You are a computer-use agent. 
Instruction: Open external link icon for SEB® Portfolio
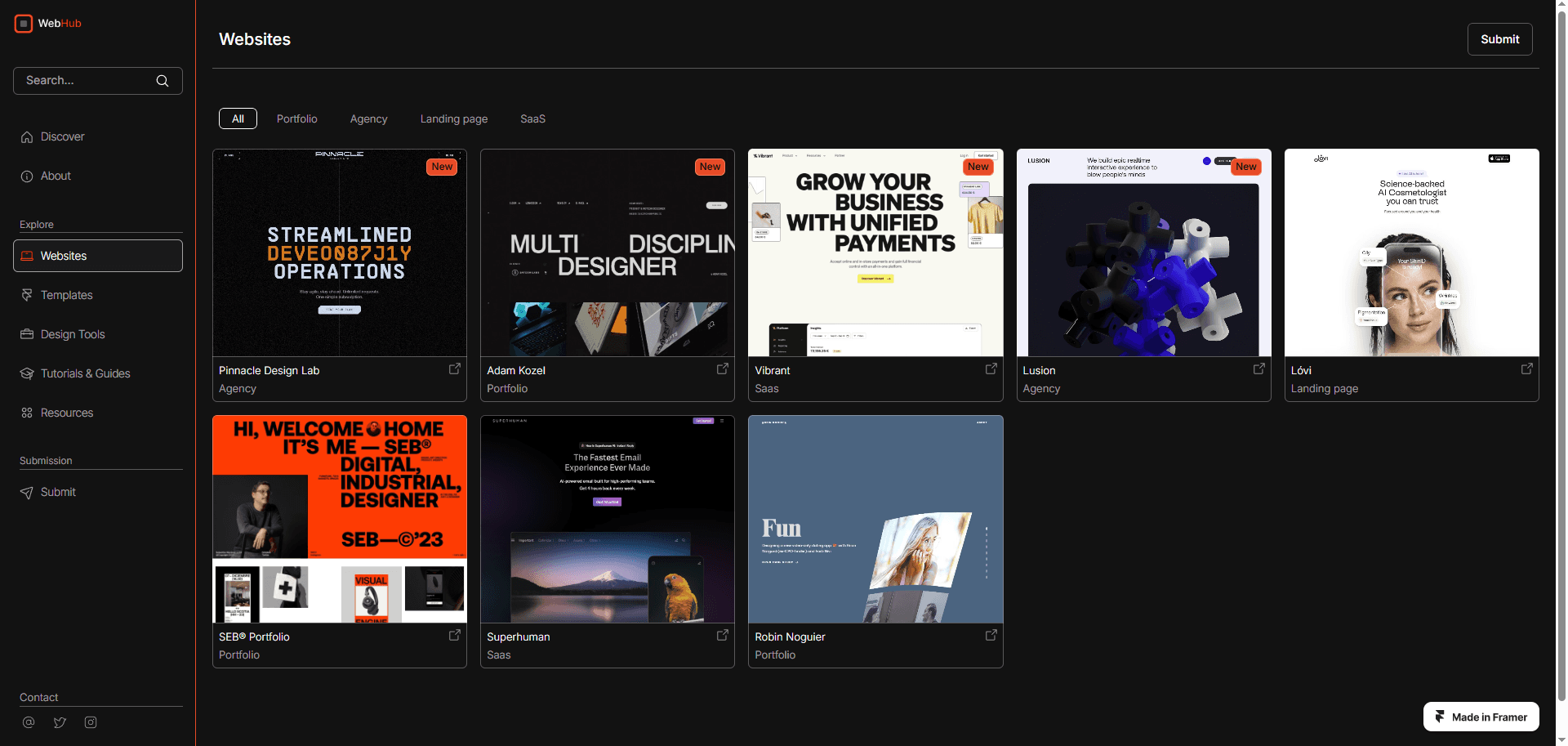coord(455,635)
